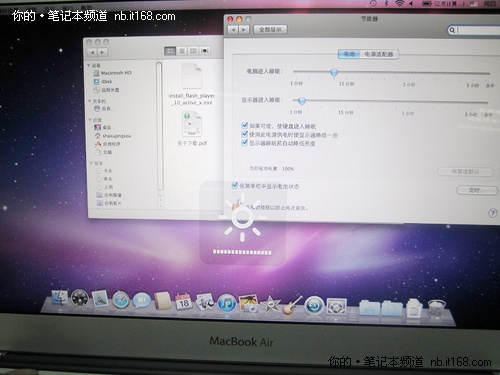
Task: Click display sleep slider thumb
Action: coord(302,101)
